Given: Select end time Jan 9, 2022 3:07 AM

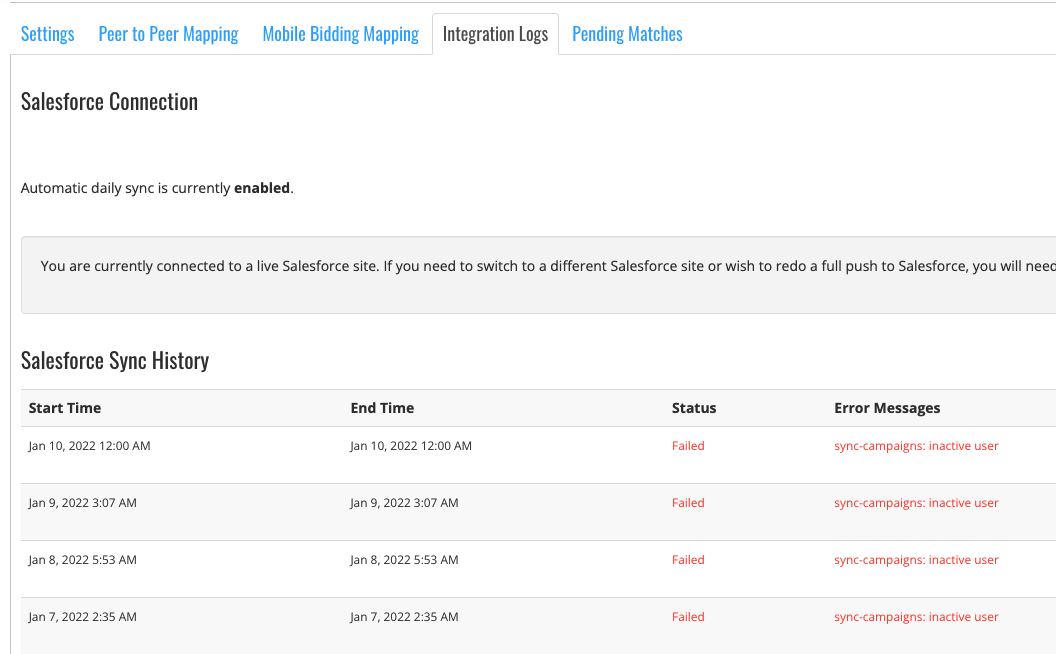Looking at the screenshot, I should pos(404,503).
